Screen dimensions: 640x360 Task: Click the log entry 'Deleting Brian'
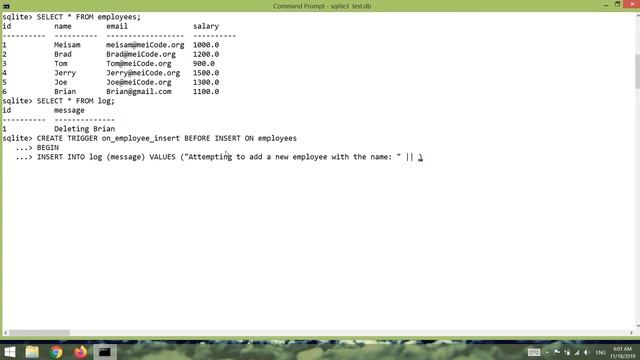coord(84,129)
